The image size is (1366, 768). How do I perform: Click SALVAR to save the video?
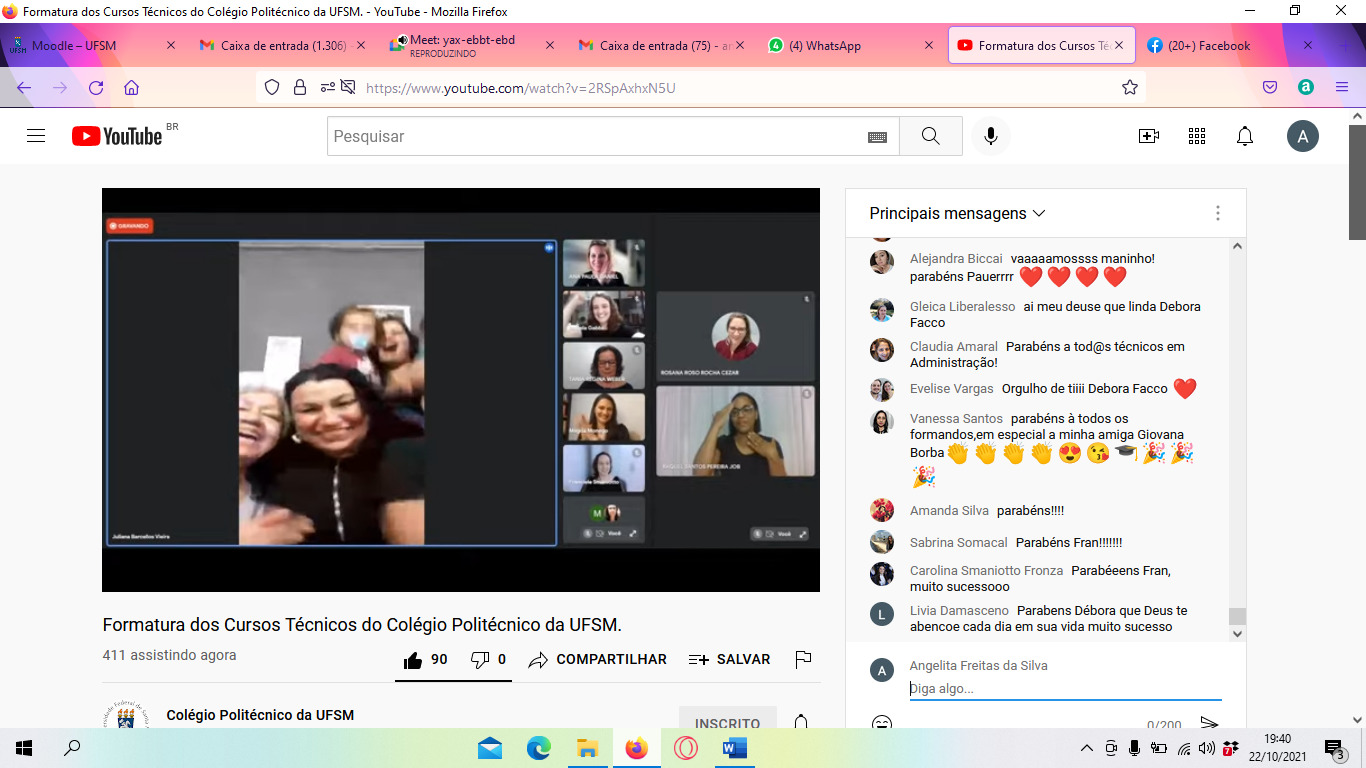pos(729,660)
